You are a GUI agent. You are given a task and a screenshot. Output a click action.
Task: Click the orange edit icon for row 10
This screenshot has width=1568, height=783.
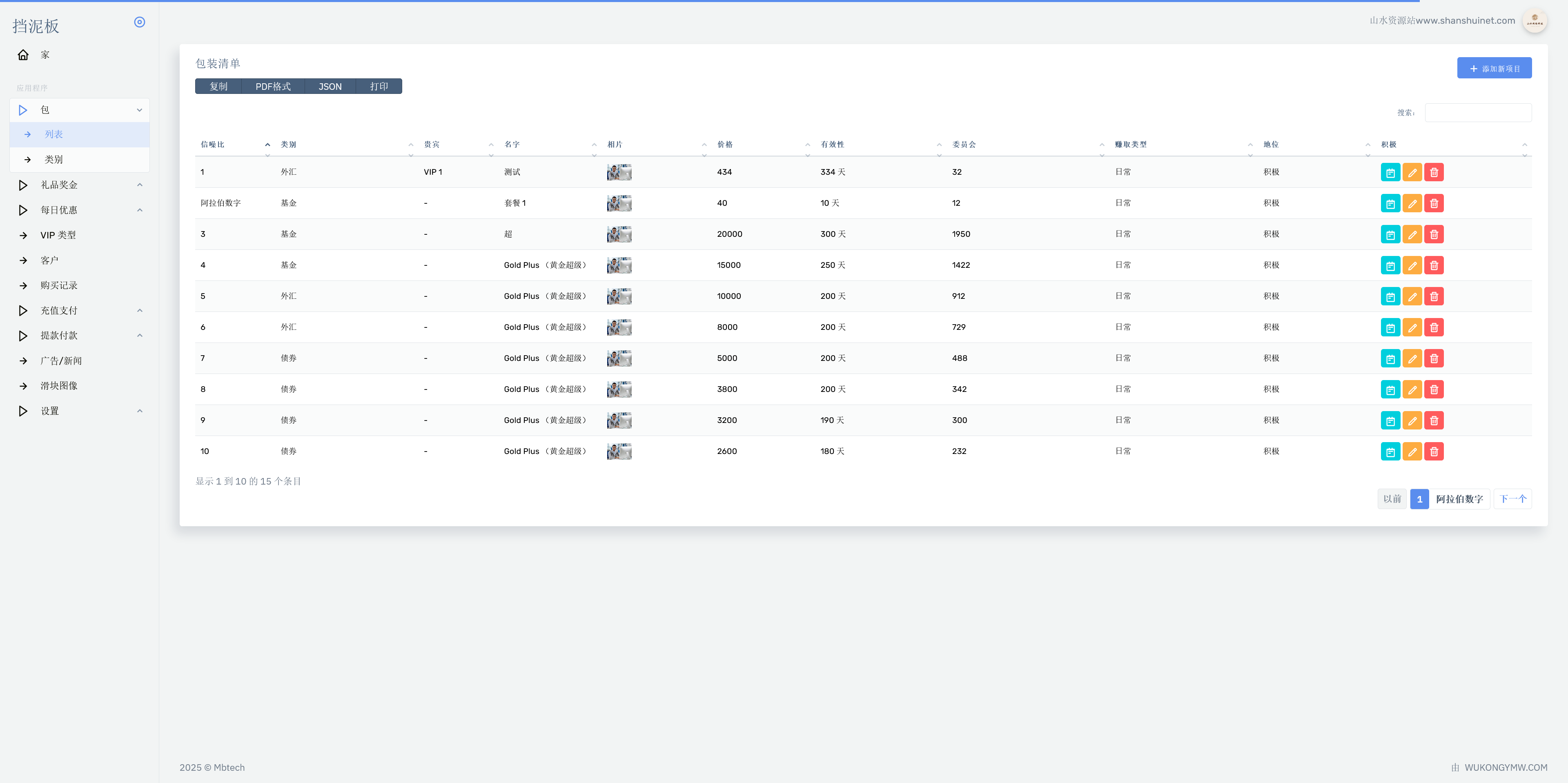[x=1412, y=452]
